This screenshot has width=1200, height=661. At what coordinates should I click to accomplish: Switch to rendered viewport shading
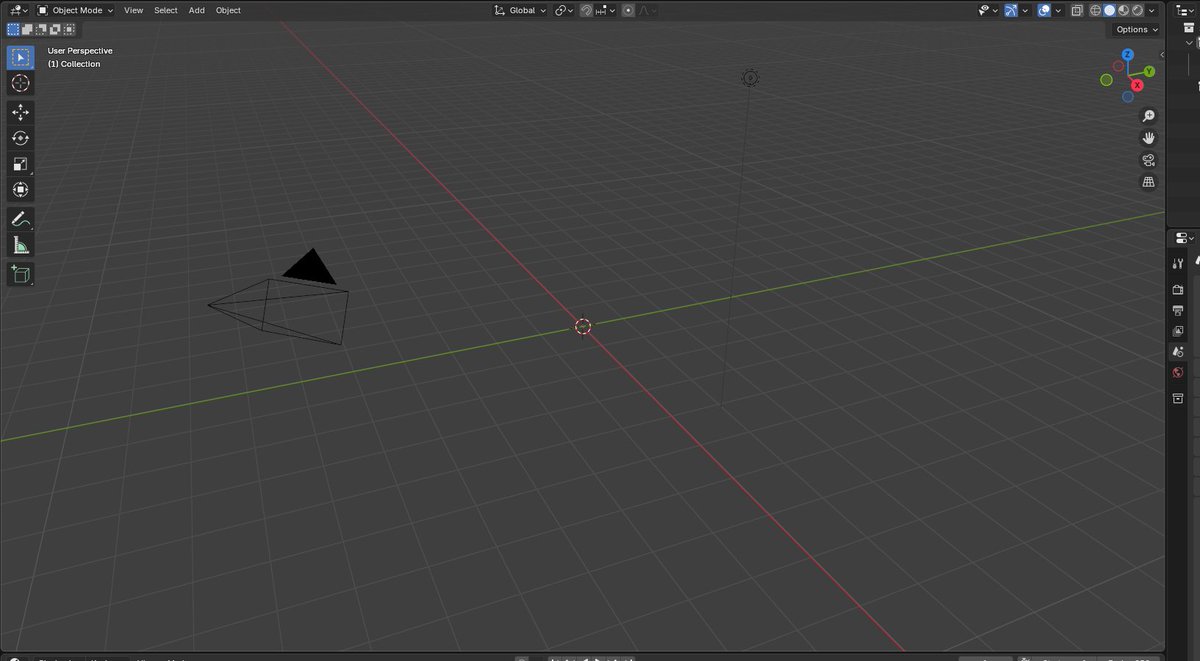[1137, 10]
